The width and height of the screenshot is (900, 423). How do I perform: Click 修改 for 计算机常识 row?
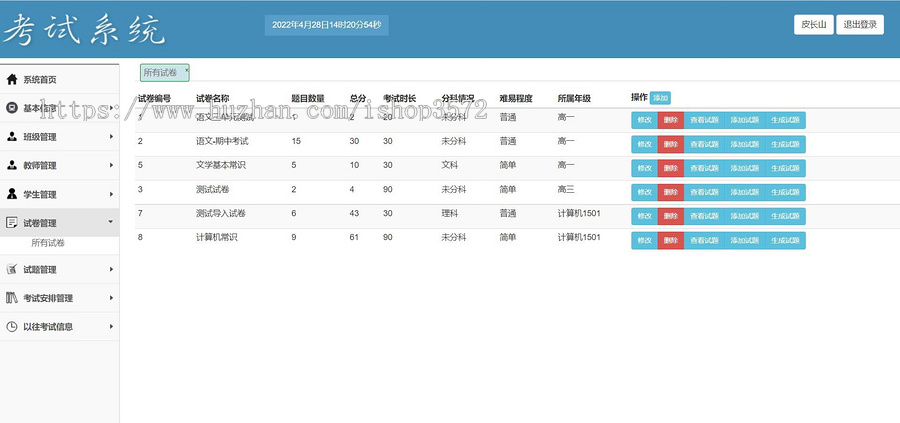(x=645, y=240)
